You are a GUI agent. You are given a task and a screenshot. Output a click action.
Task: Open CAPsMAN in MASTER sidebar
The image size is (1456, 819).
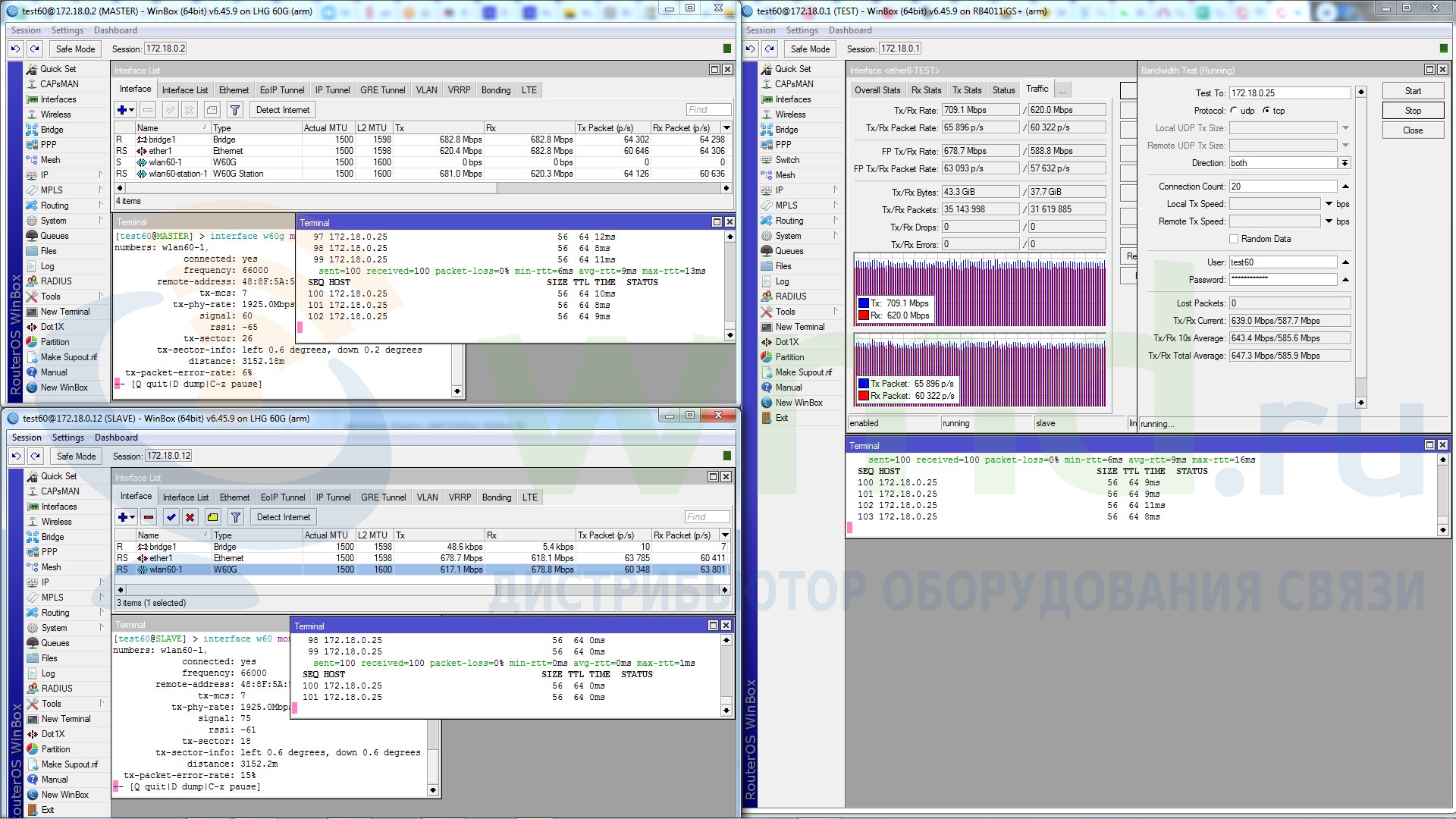pos(59,84)
